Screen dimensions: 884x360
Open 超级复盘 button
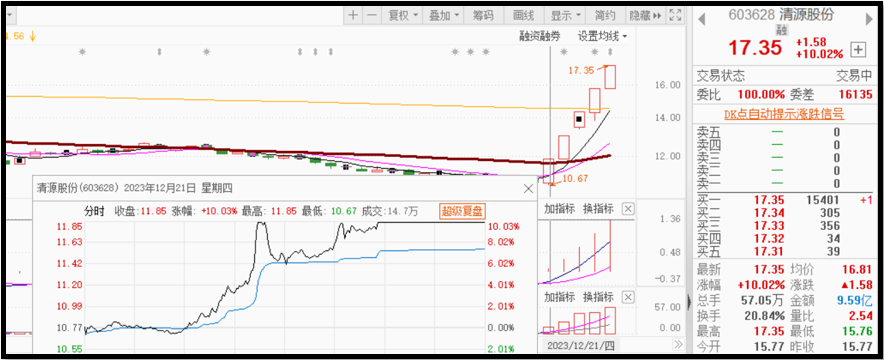coord(463,211)
